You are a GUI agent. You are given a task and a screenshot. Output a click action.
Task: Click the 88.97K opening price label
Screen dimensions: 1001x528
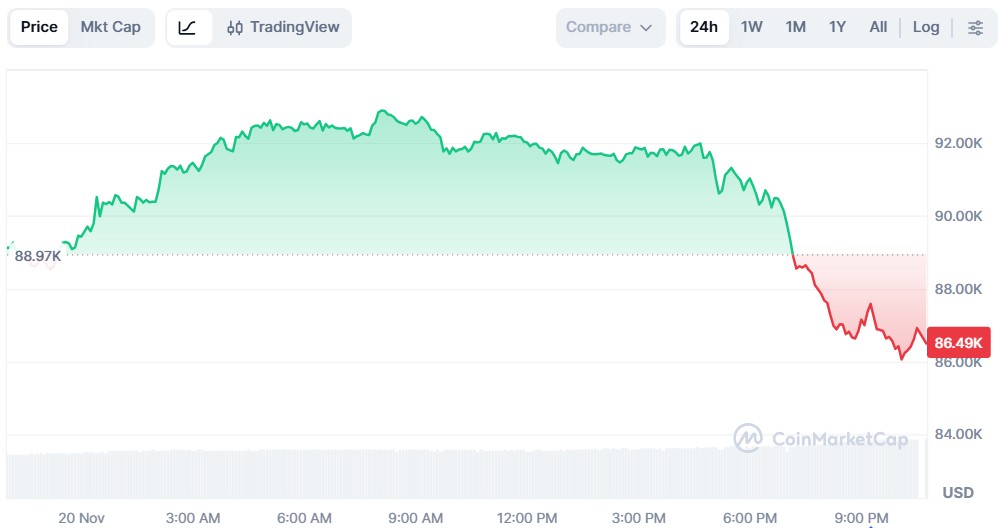(38, 256)
